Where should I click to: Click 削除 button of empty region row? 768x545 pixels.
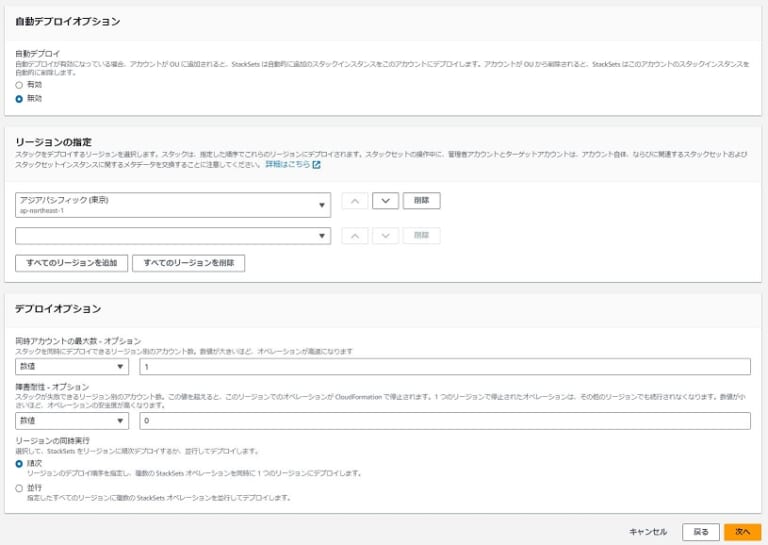[421, 236]
